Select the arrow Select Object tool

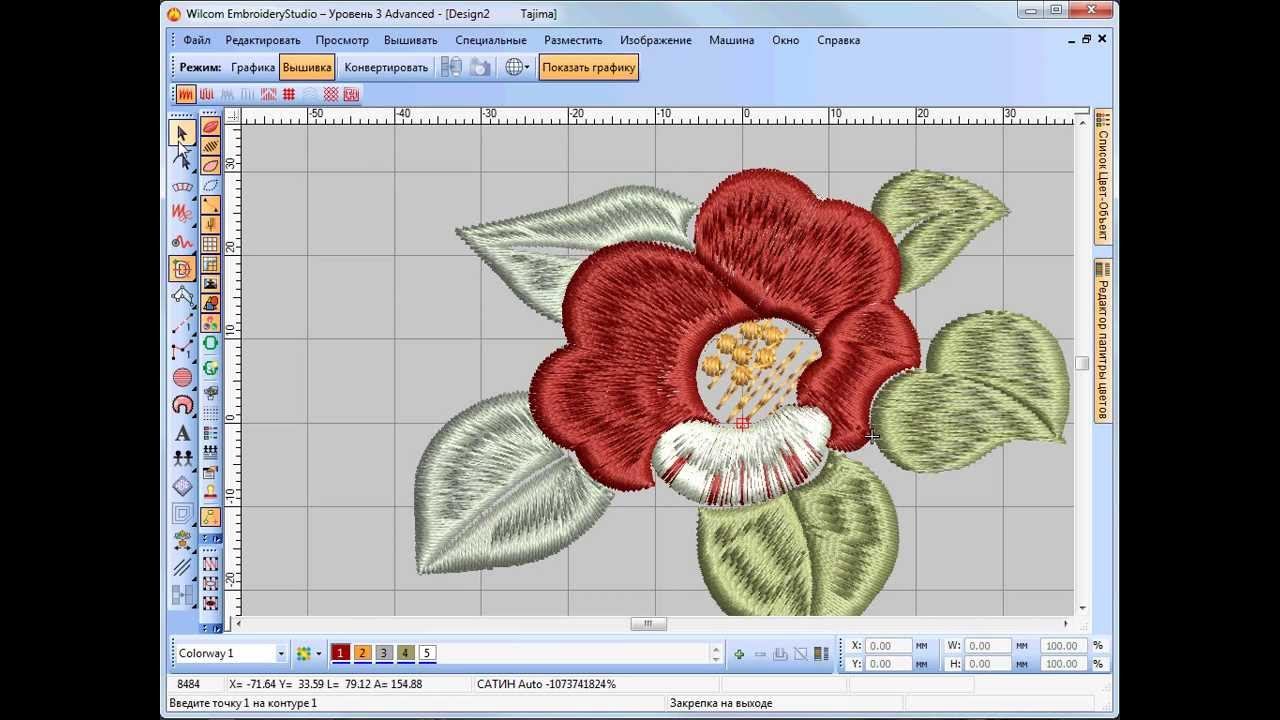[182, 133]
